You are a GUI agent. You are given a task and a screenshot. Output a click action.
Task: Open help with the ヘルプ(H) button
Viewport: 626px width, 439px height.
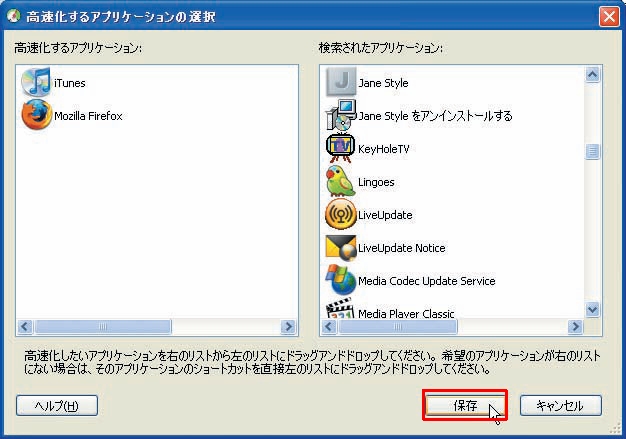[57, 405]
